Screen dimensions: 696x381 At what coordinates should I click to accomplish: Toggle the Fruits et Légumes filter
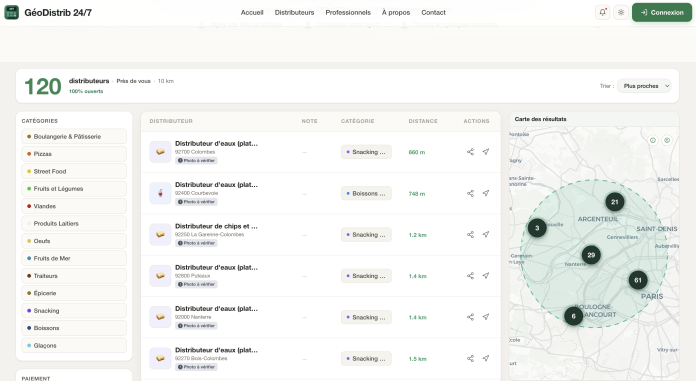[x=74, y=189]
